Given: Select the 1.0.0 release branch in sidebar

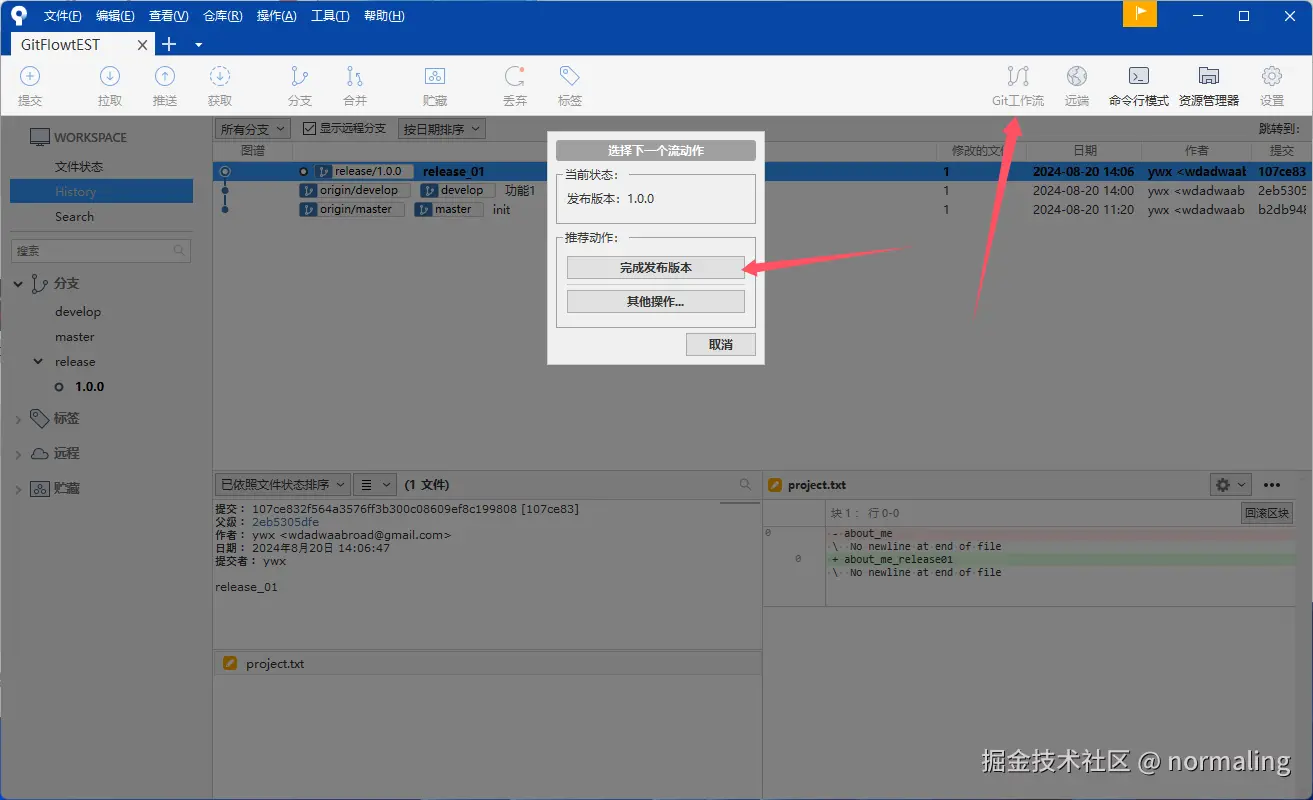Looking at the screenshot, I should pyautogui.click(x=90, y=387).
